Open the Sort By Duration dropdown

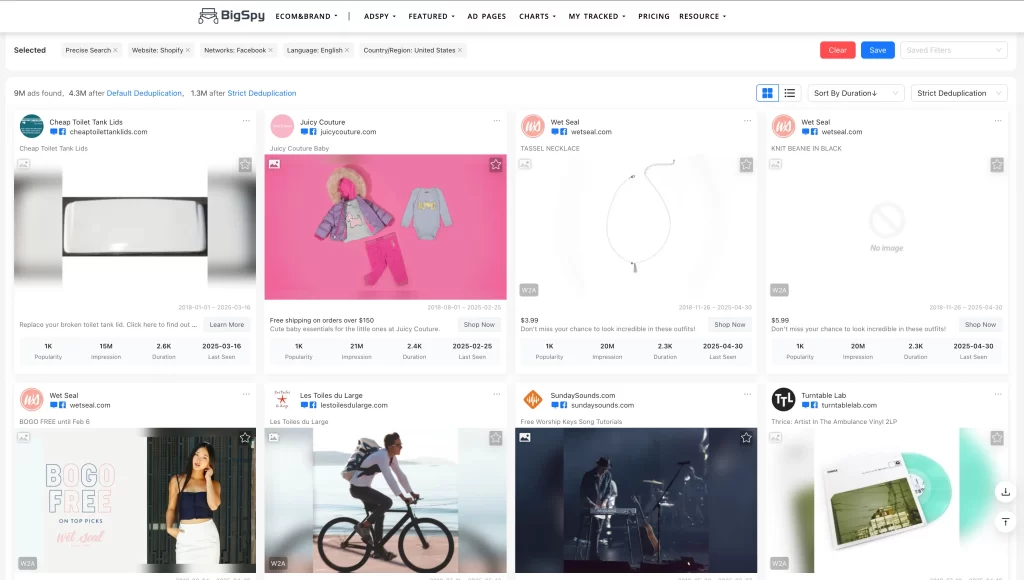tap(856, 93)
